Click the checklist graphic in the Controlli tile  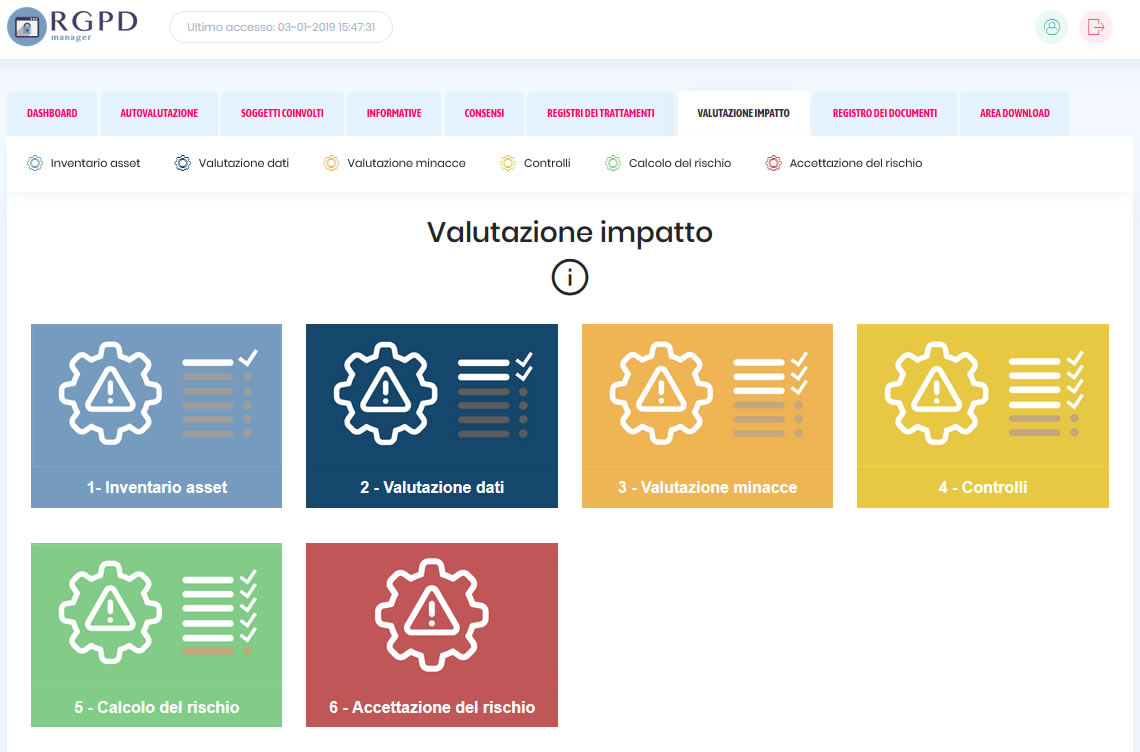pyautogui.click(x=1046, y=393)
